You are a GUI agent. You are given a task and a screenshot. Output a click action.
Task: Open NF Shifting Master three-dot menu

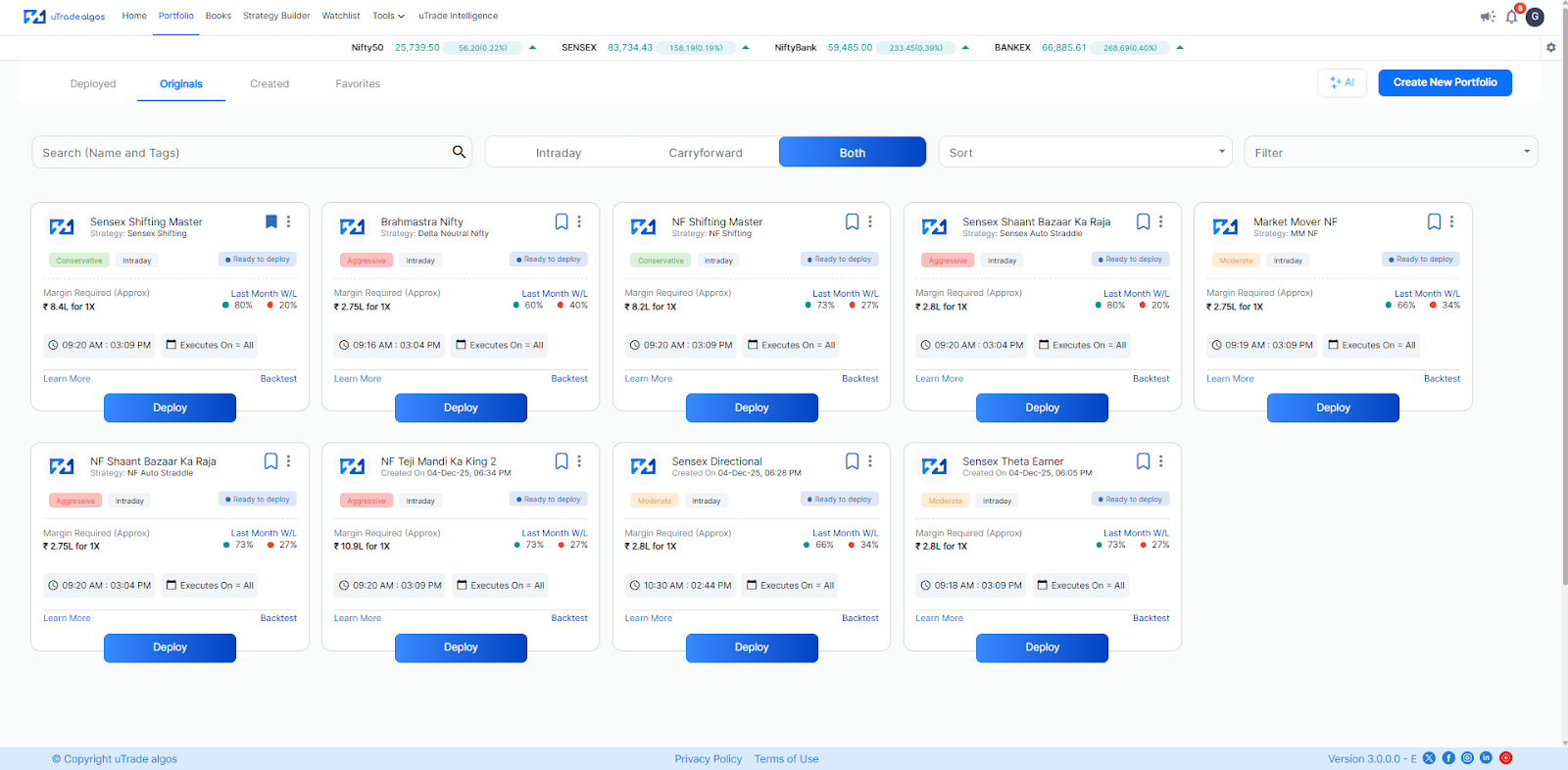870,221
